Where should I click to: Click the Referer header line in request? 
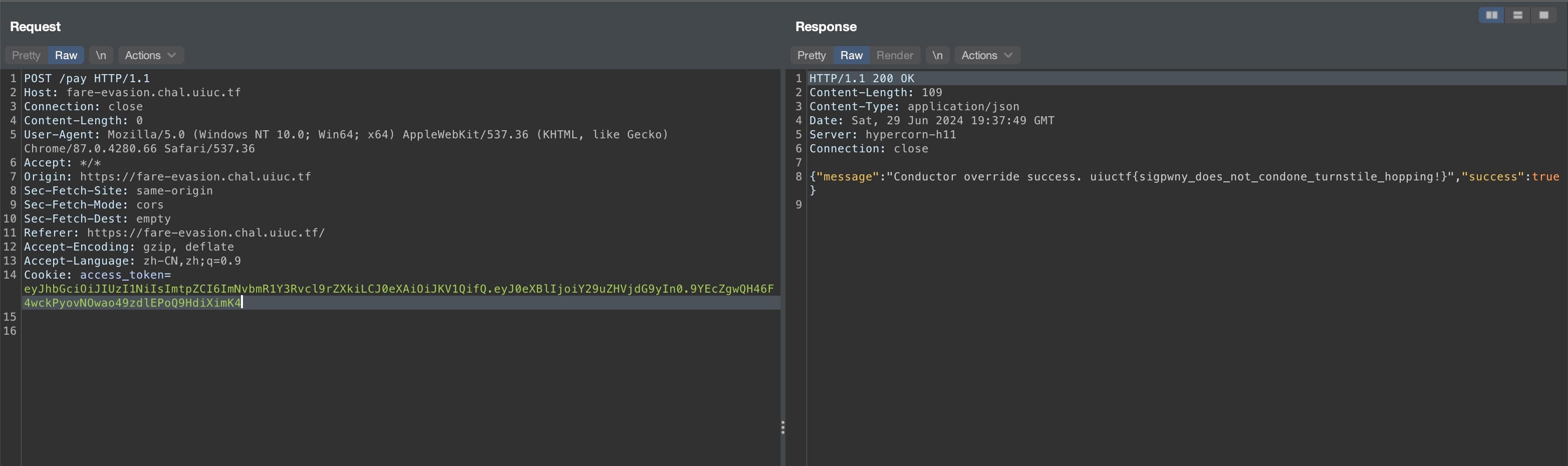[174, 232]
